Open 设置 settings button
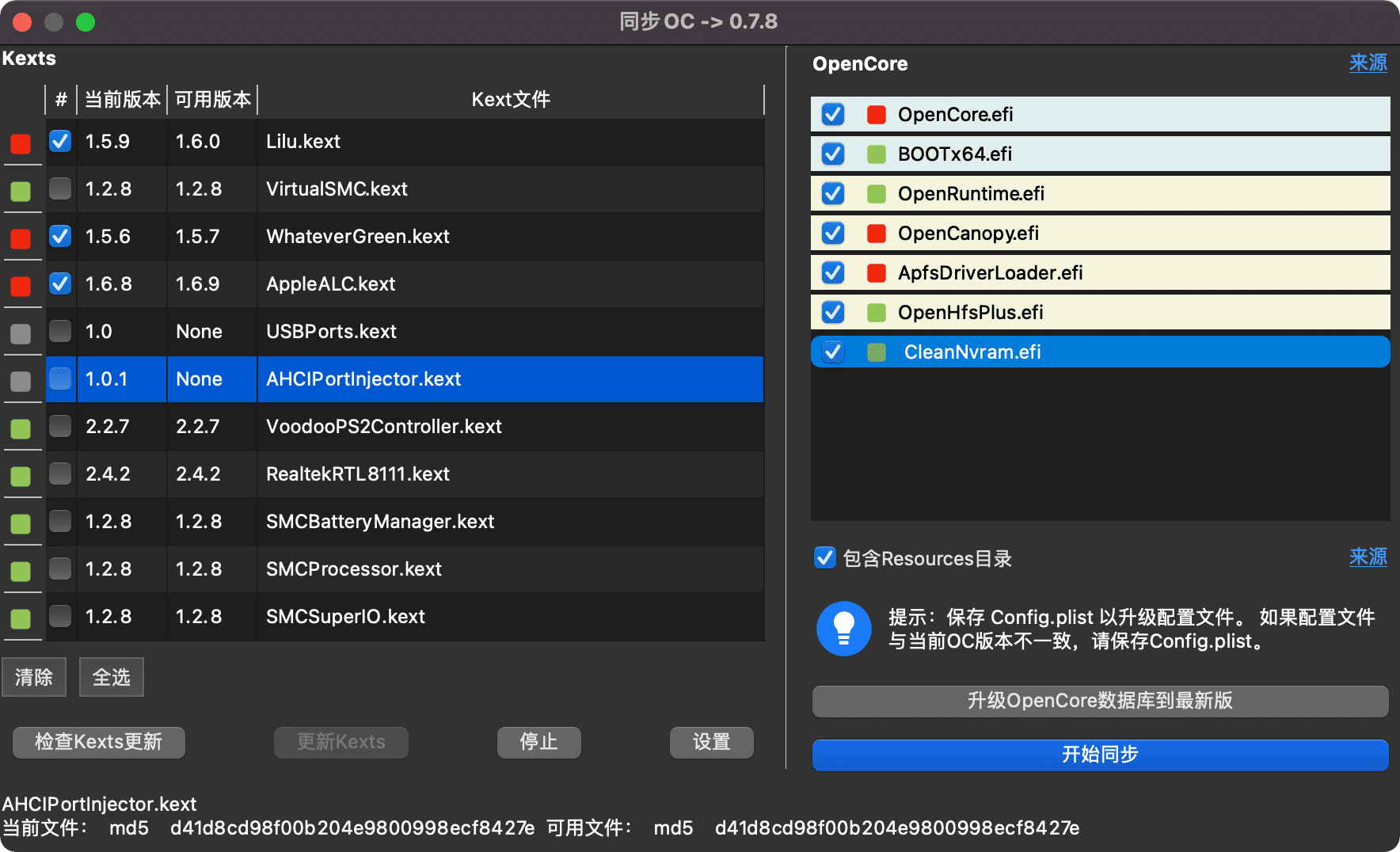The image size is (1400, 852). [x=712, y=742]
